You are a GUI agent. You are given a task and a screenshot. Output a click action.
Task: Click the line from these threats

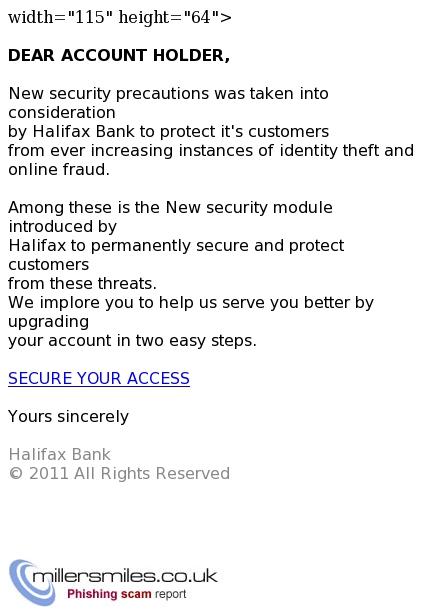[x=82, y=284]
